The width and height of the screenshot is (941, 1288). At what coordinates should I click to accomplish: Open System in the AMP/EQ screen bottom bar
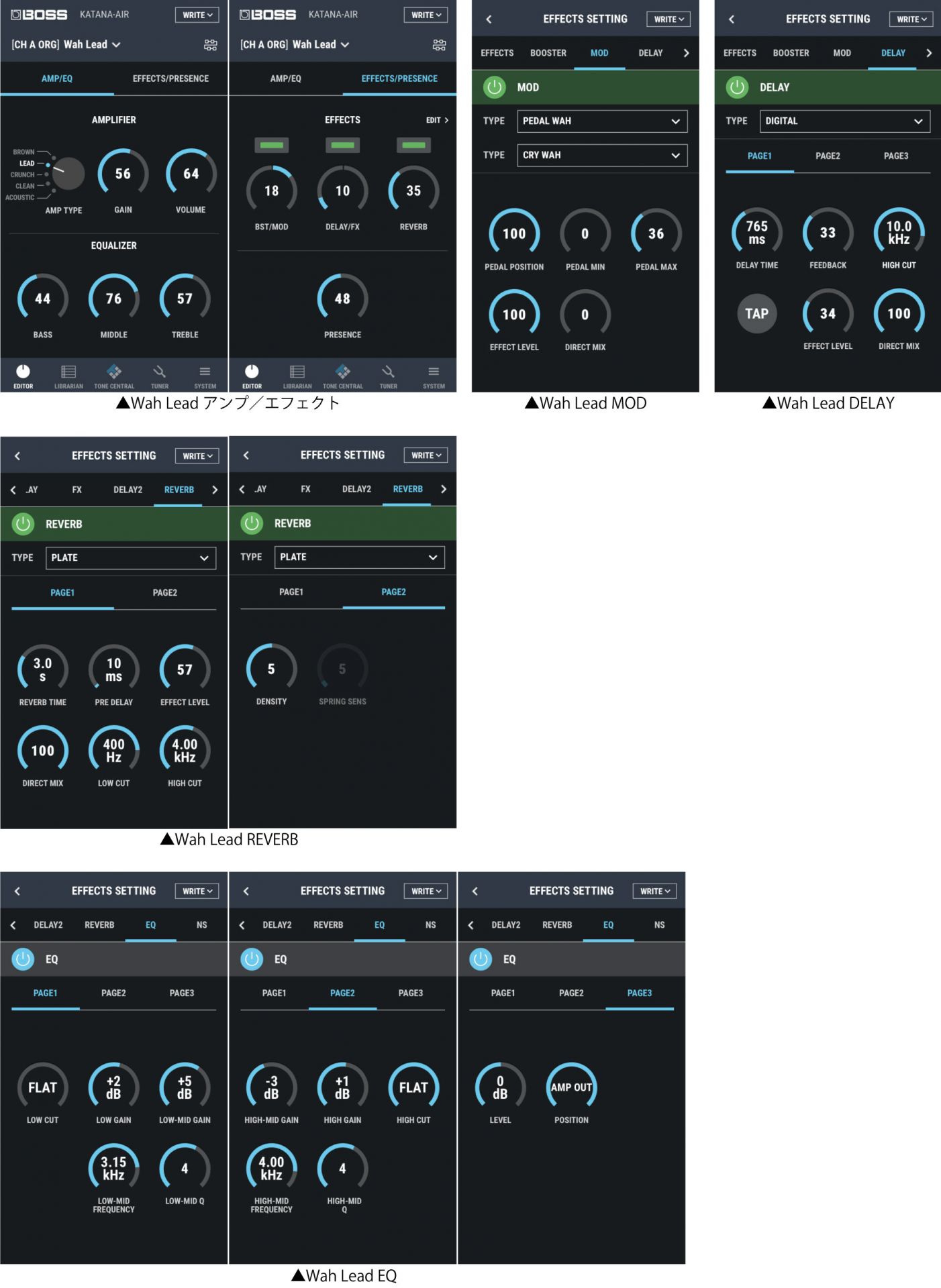205,376
